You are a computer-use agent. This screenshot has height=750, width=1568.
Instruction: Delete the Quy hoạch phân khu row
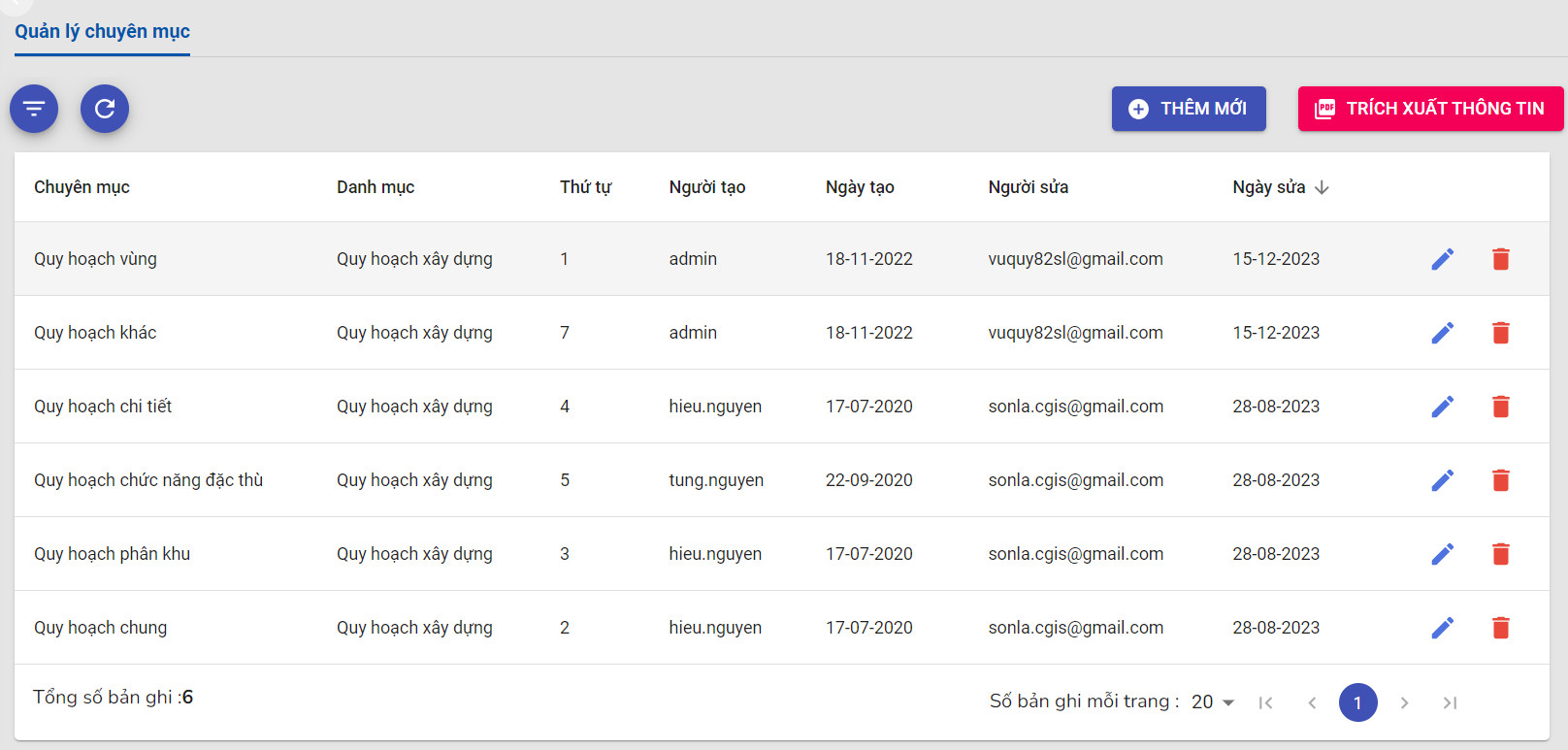click(1501, 554)
